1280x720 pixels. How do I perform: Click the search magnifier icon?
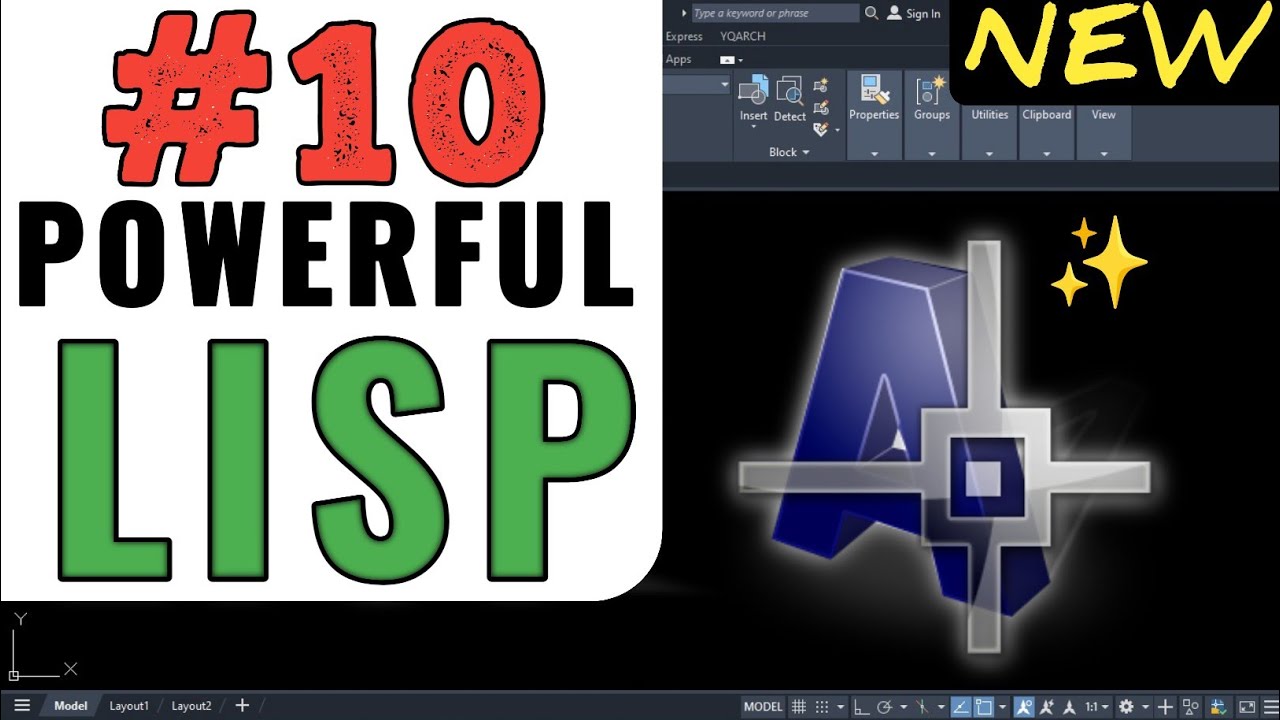tap(871, 13)
